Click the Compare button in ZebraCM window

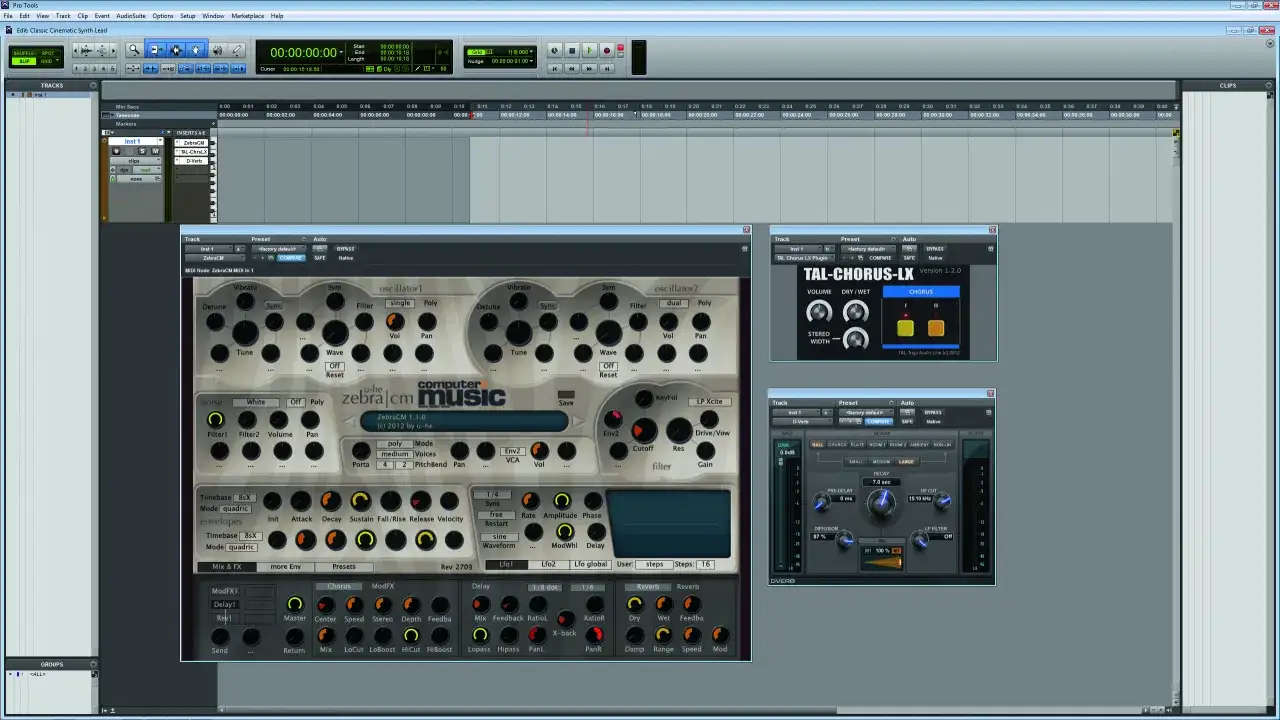pyautogui.click(x=291, y=258)
